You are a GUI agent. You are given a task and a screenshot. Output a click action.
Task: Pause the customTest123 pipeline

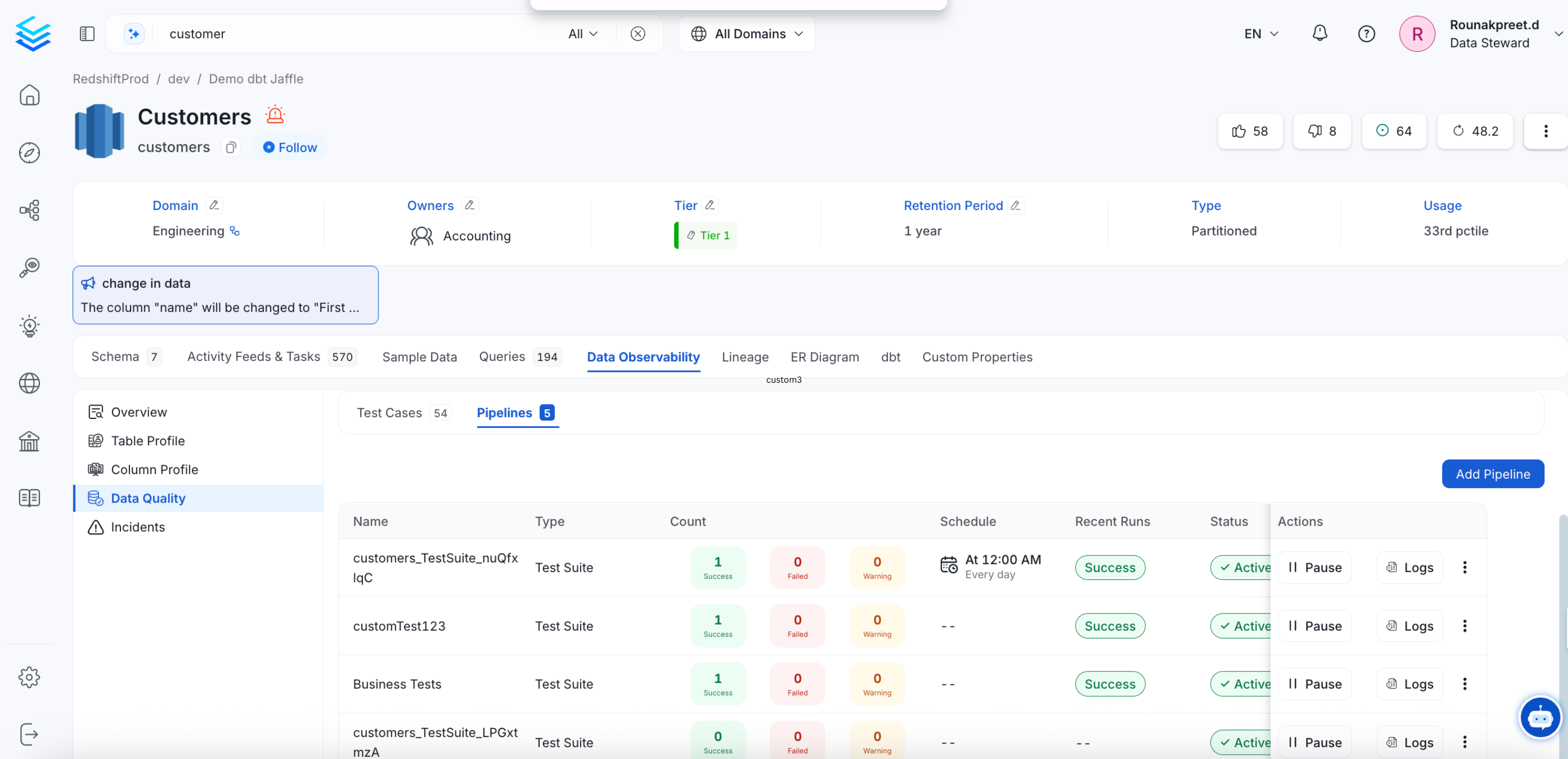point(1314,626)
